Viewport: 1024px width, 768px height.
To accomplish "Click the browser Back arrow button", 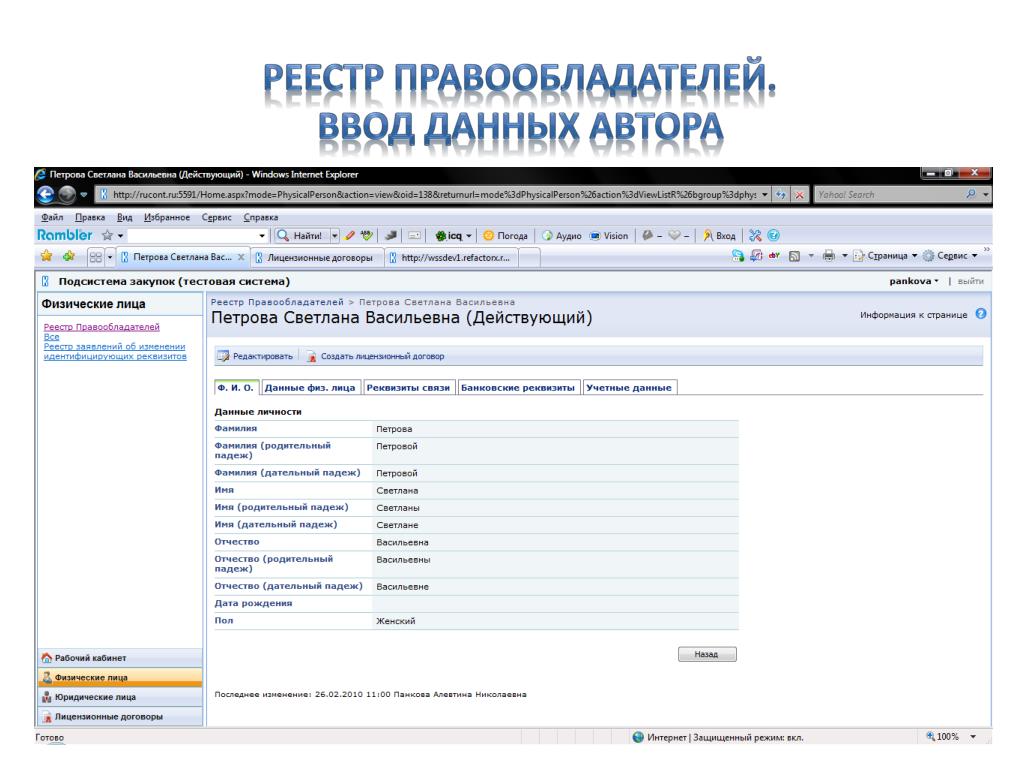I will click(46, 195).
